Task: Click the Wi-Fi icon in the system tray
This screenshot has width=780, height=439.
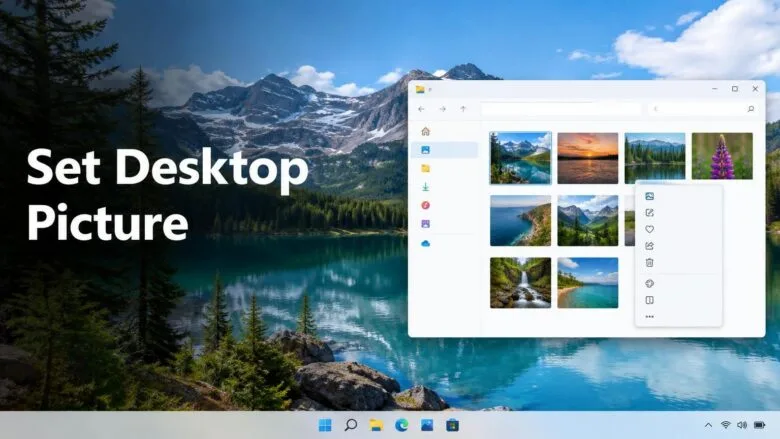Action: click(x=726, y=425)
